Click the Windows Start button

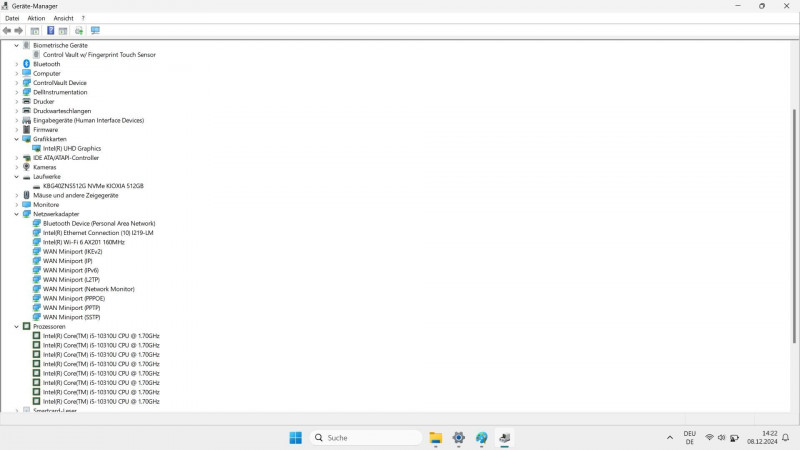coord(295,438)
